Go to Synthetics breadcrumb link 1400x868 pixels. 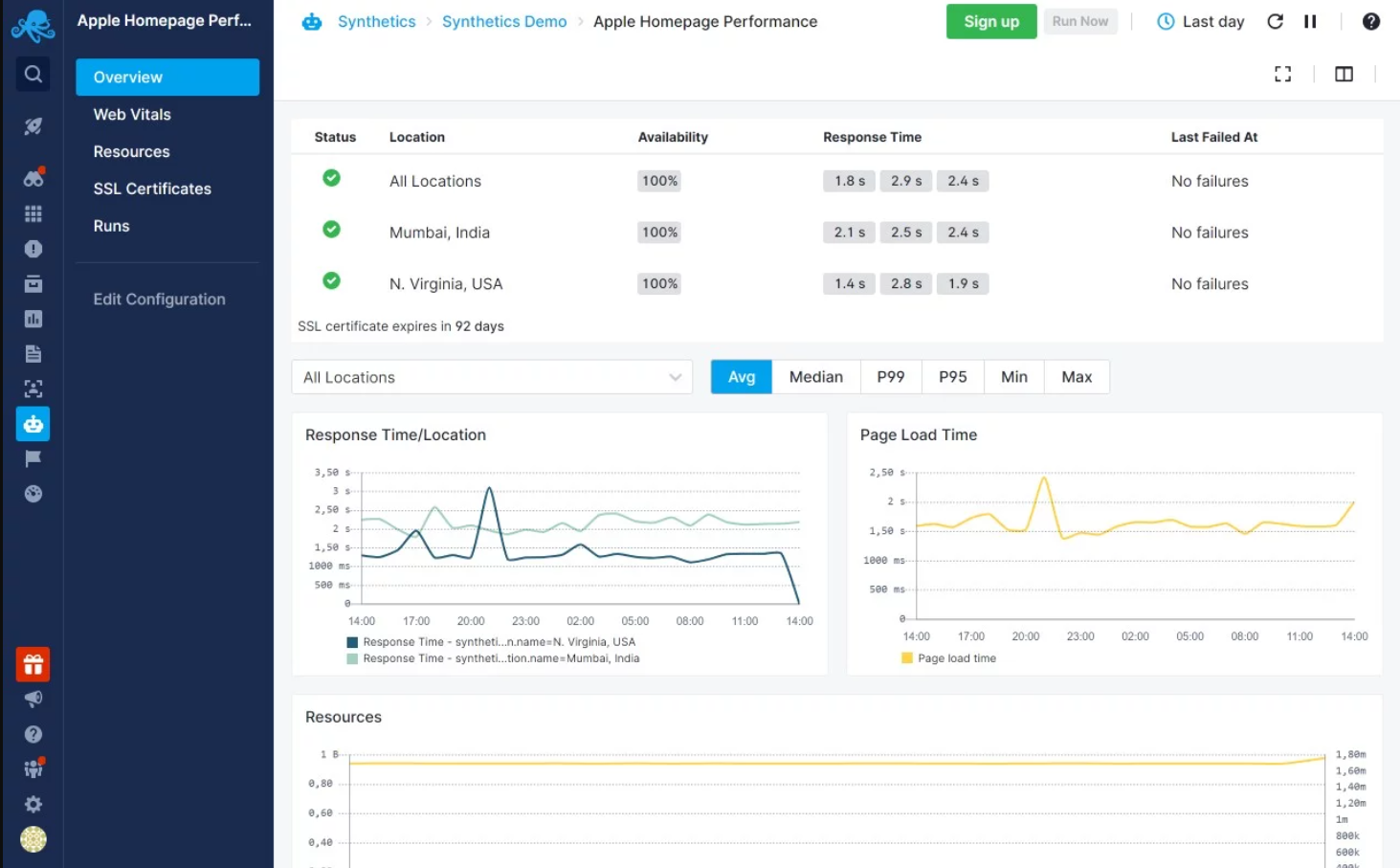[x=376, y=21]
